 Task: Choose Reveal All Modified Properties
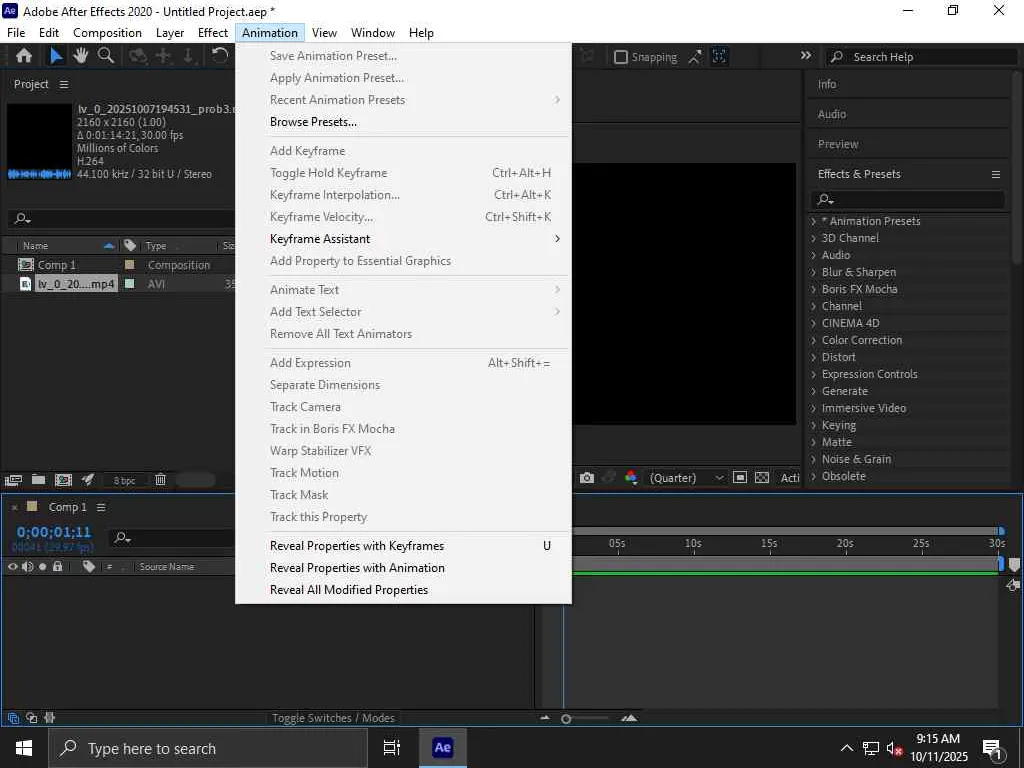pyautogui.click(x=403, y=590)
